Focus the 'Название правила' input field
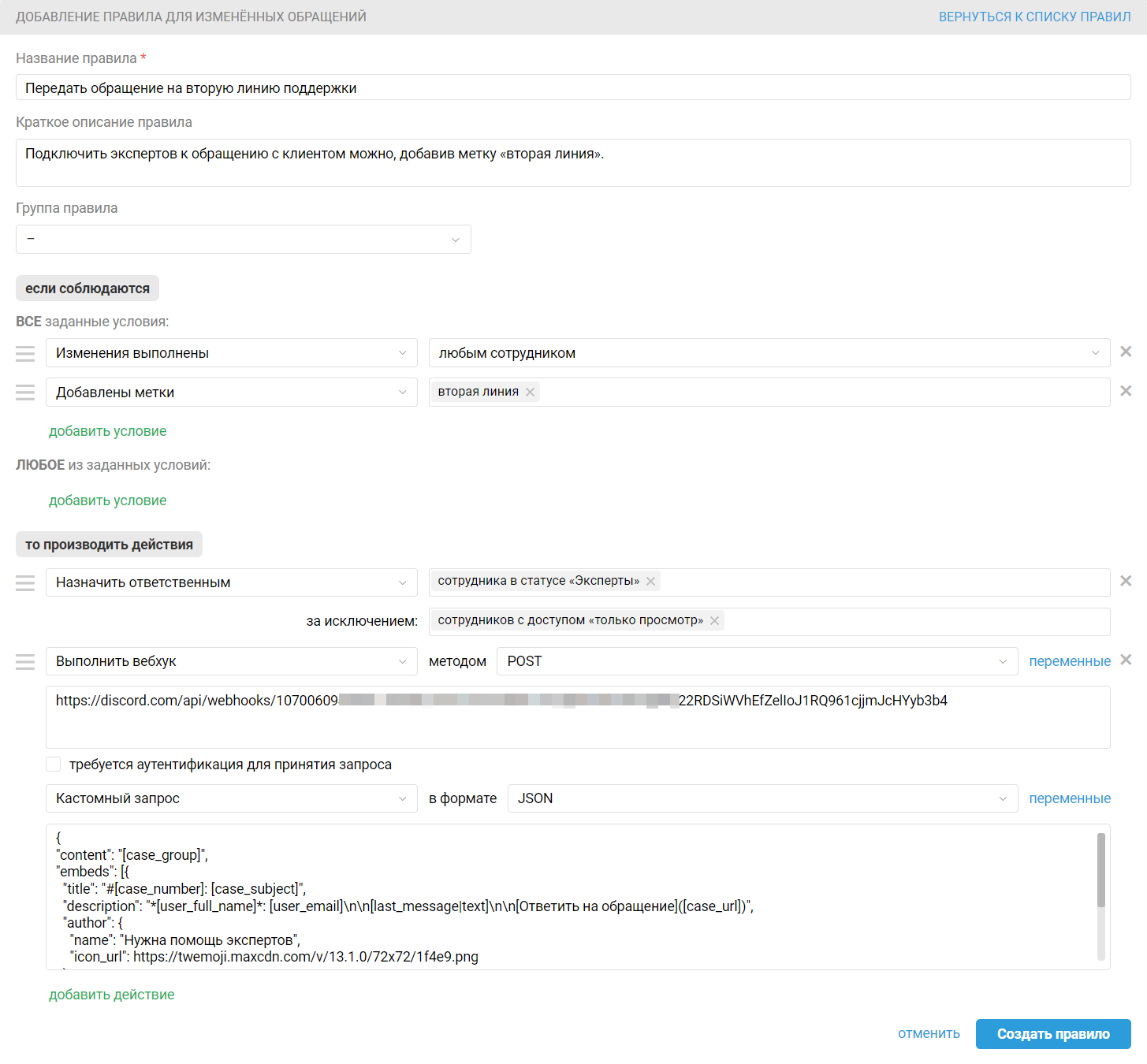 tap(573, 87)
